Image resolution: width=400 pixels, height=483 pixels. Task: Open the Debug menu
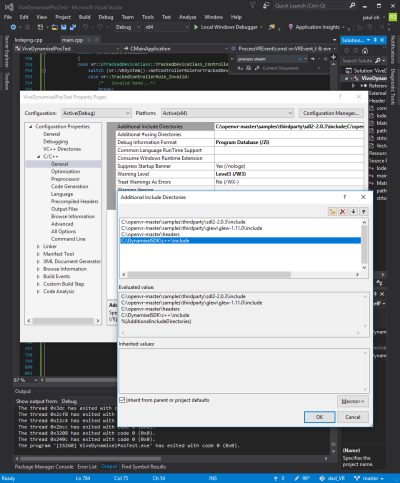pyautogui.click(x=106, y=17)
